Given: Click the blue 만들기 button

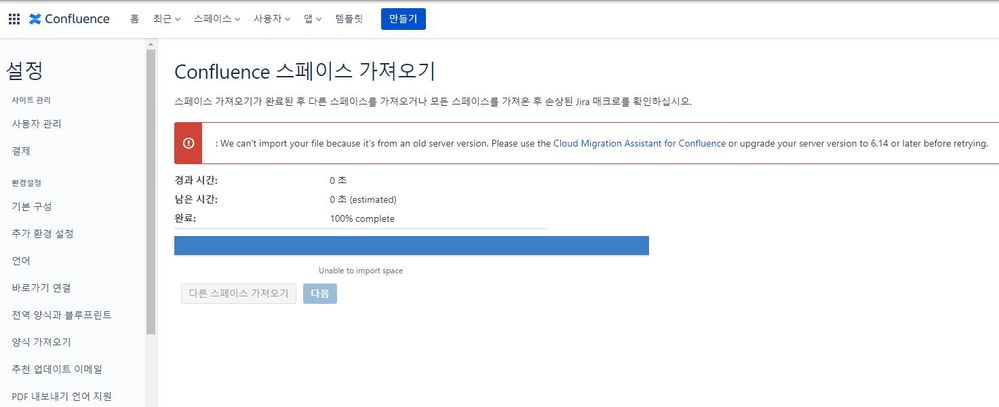Looking at the screenshot, I should click(x=403, y=19).
